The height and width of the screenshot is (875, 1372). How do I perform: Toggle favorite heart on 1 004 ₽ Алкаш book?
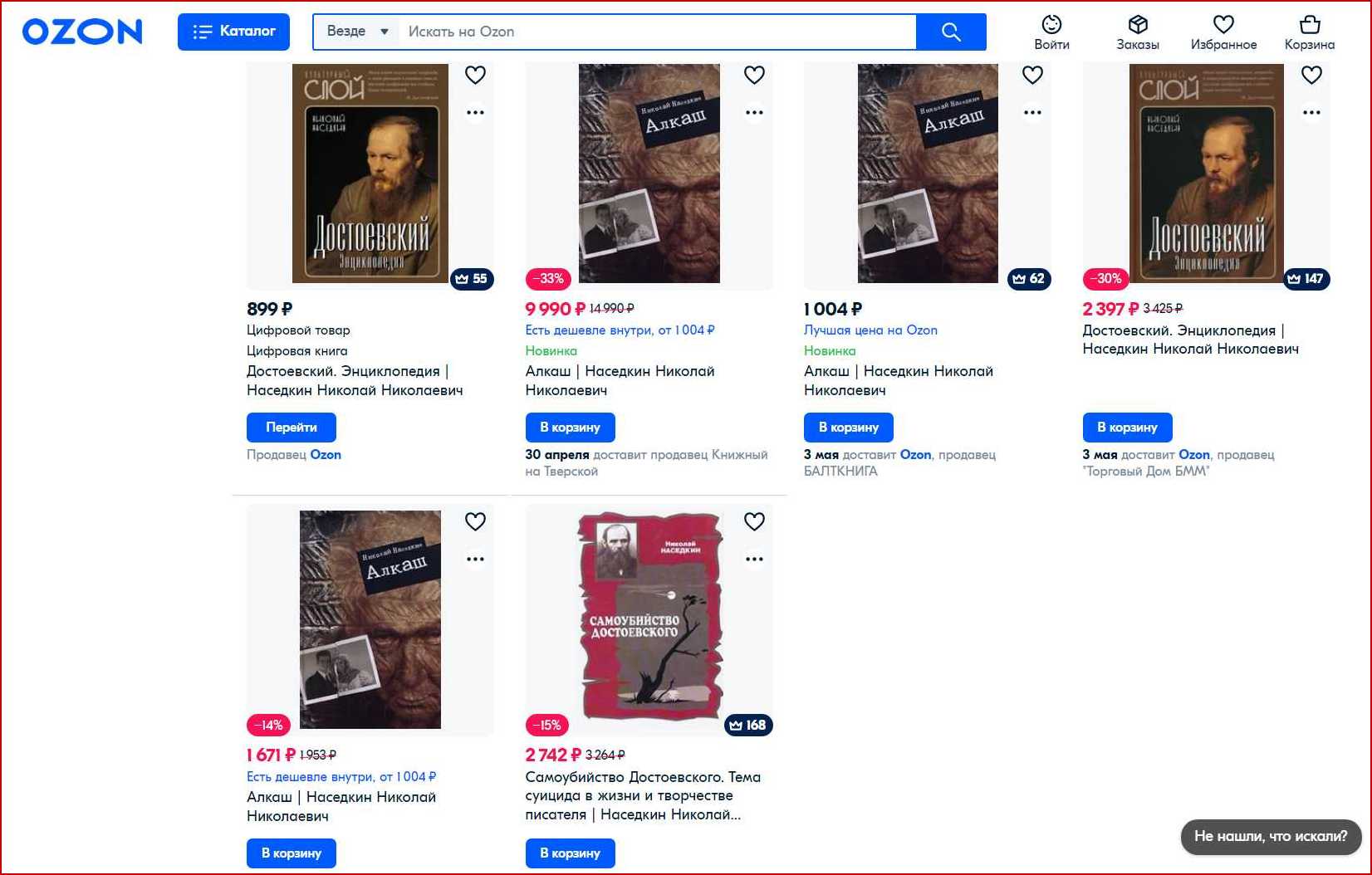(1032, 75)
